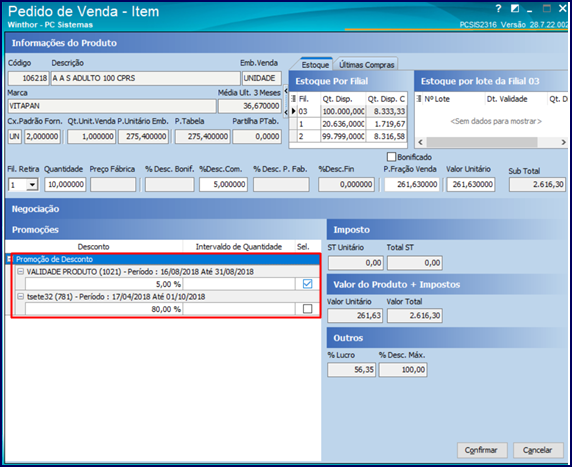Click the row indicator arrow for filial 03
Screen dimensions: 572x467
(294, 111)
